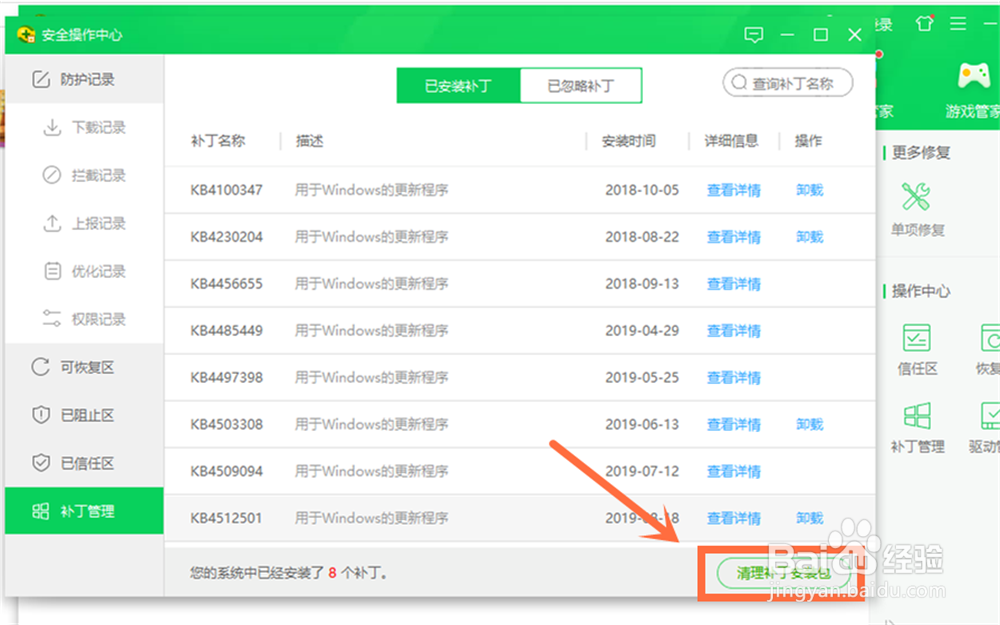
Task: Open 防护记录 in the sidebar
Action: tap(85, 79)
